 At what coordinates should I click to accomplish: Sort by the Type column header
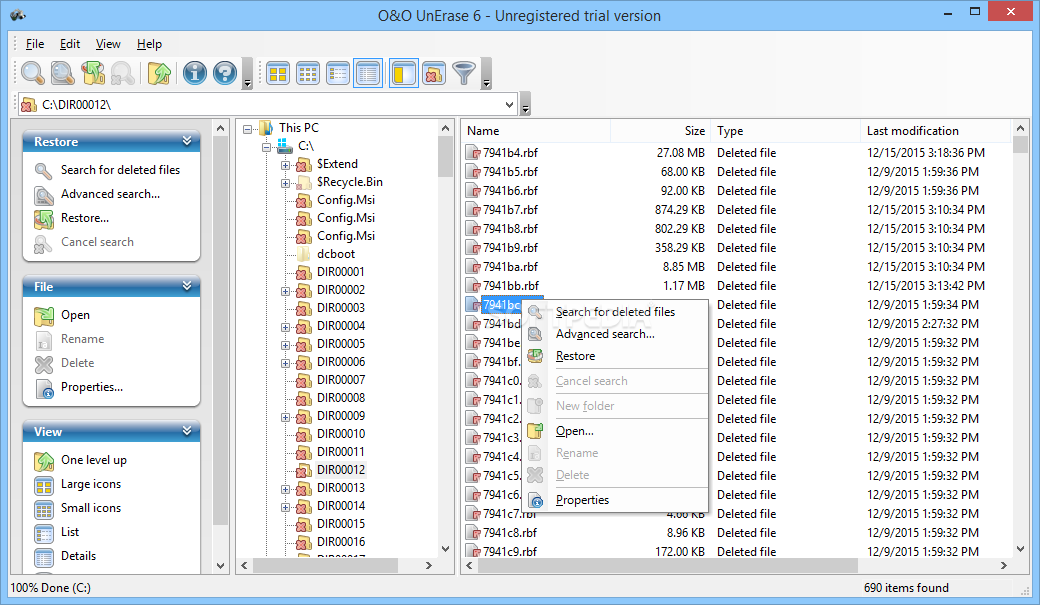786,131
